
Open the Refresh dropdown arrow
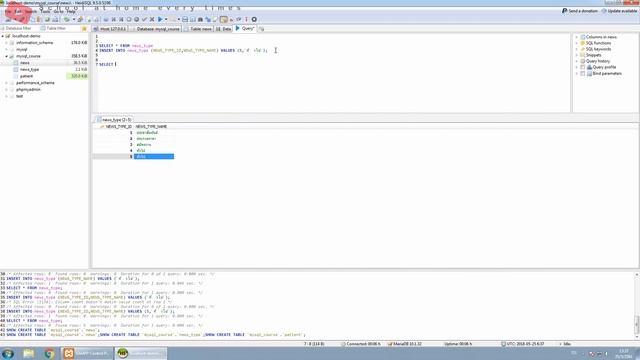pyautogui.click(x=73, y=19)
